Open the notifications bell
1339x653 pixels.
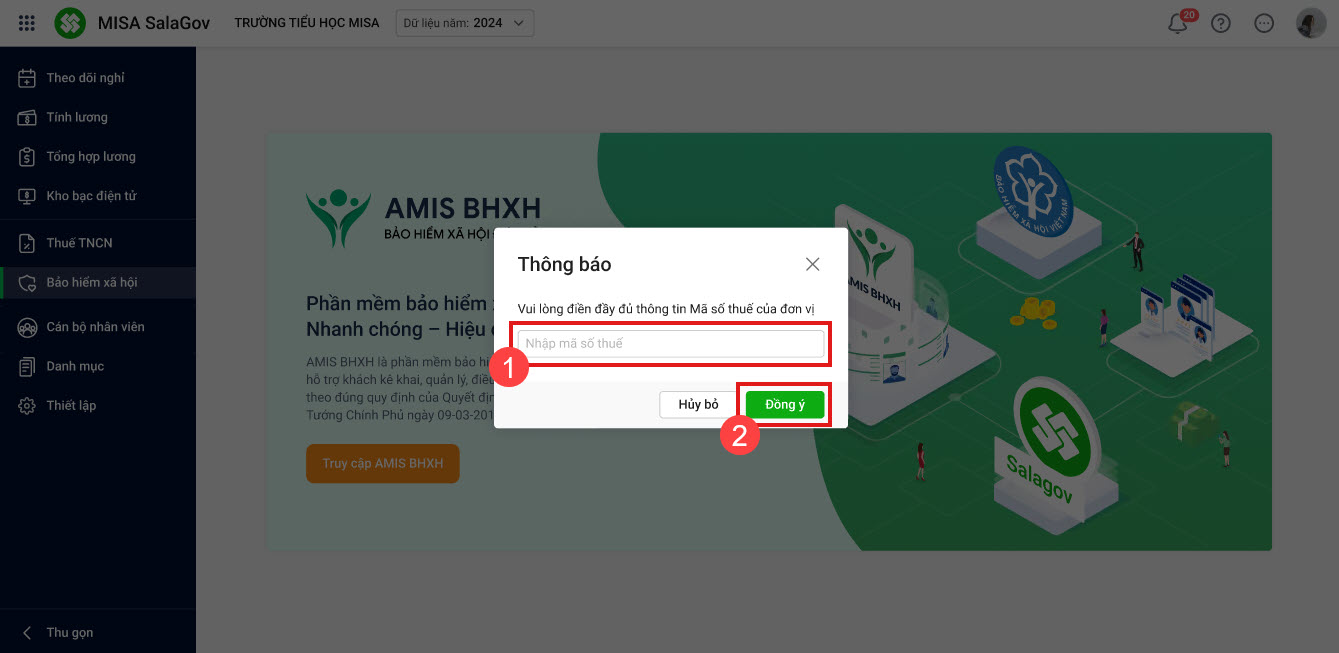[x=1178, y=24]
